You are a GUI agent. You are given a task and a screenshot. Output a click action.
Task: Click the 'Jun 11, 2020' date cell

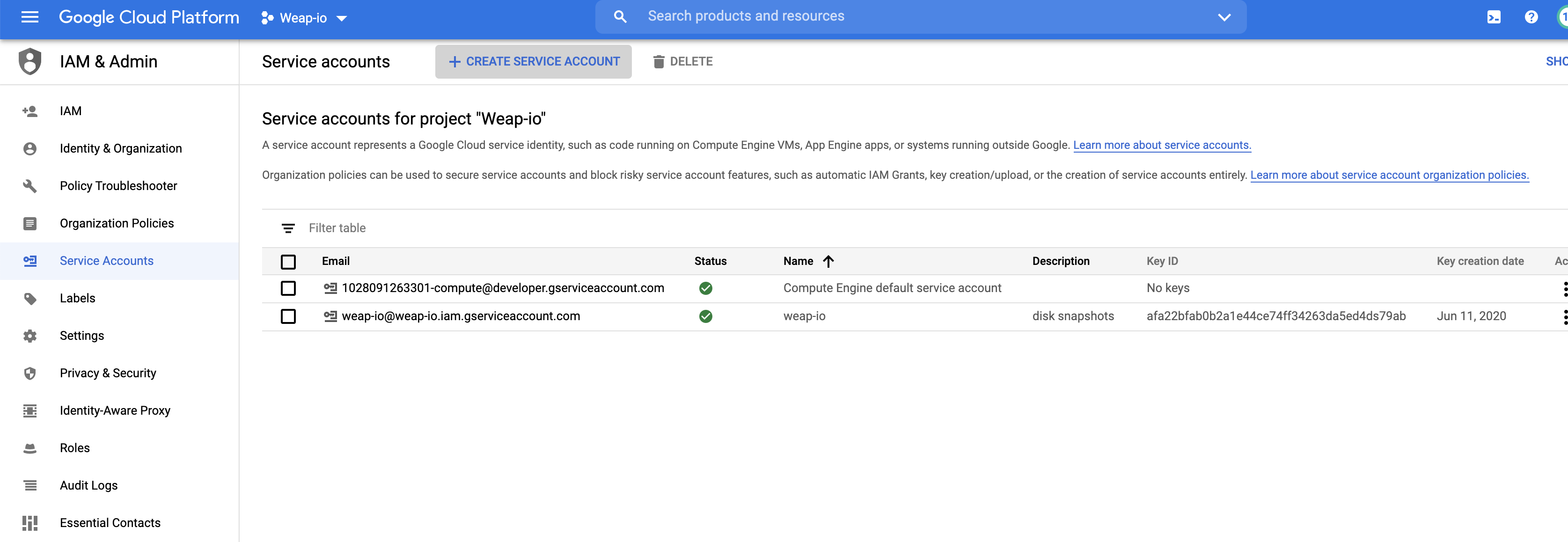click(1471, 316)
